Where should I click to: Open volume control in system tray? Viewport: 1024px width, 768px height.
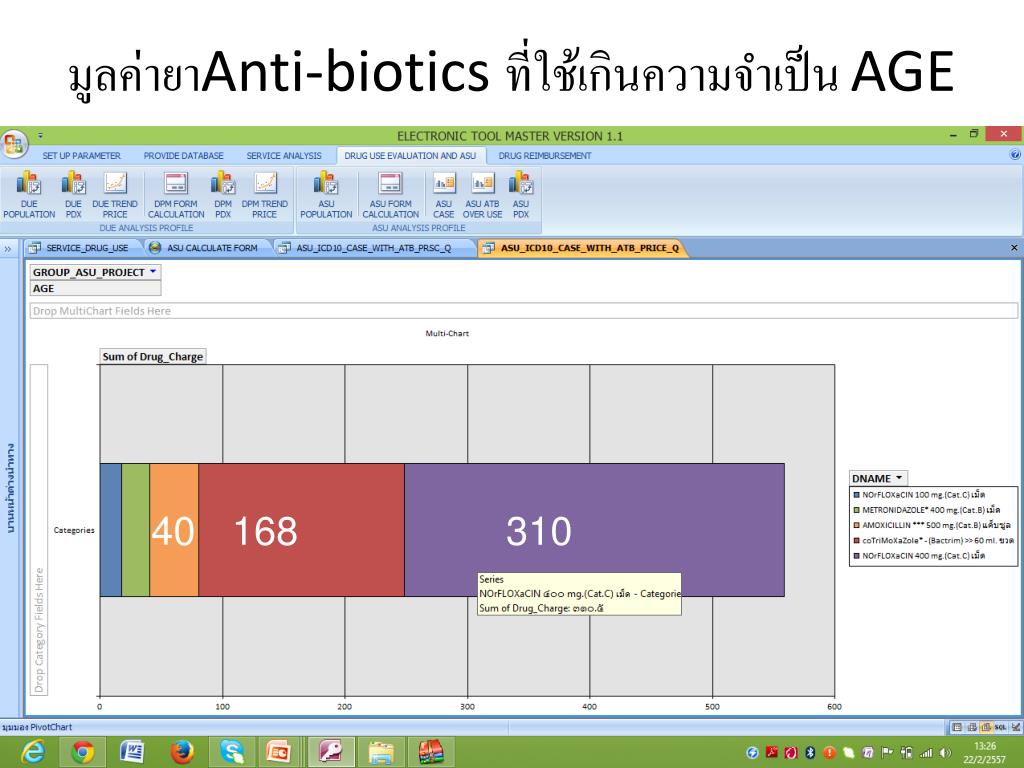[945, 753]
